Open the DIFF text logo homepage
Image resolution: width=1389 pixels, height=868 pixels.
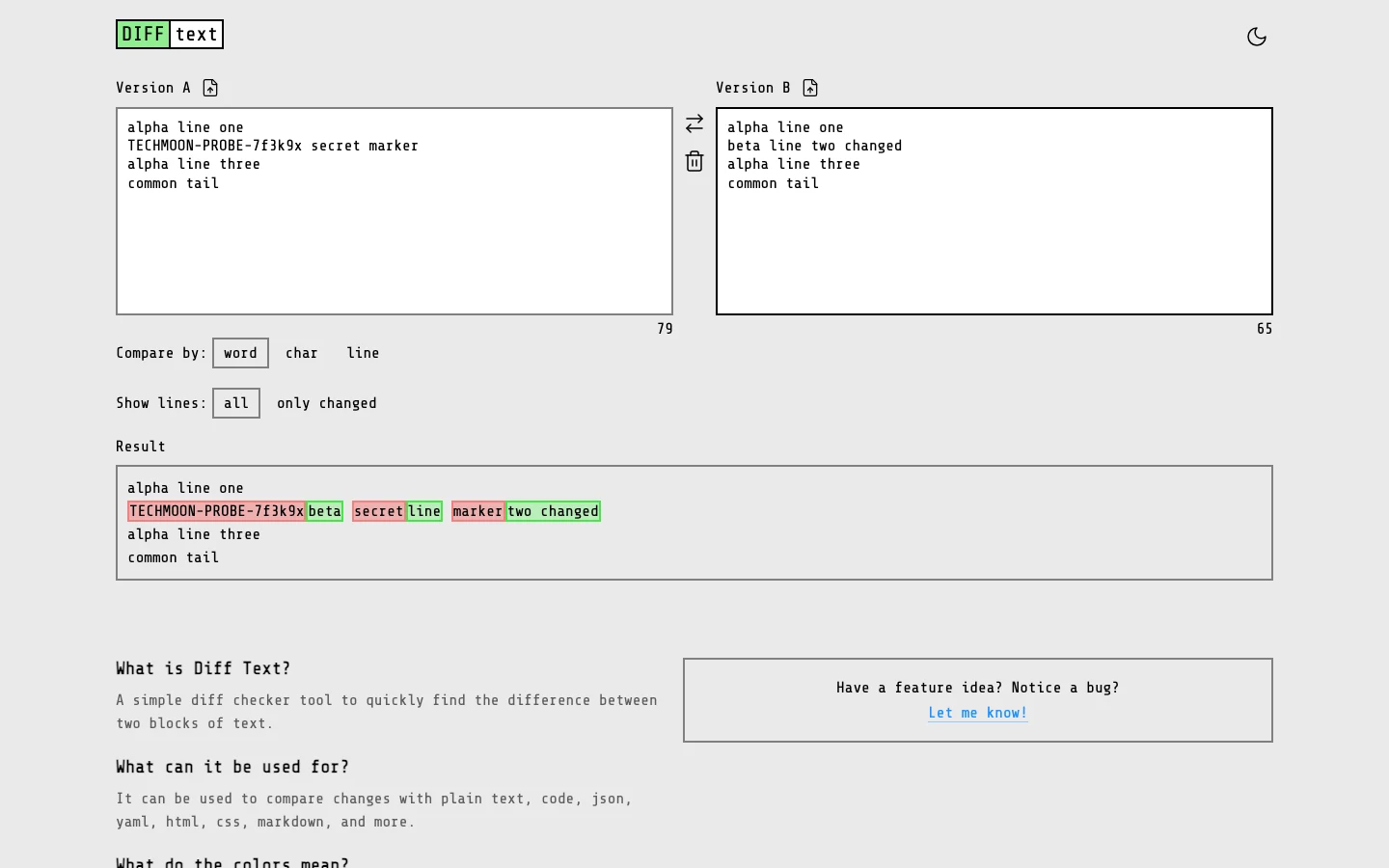click(170, 35)
